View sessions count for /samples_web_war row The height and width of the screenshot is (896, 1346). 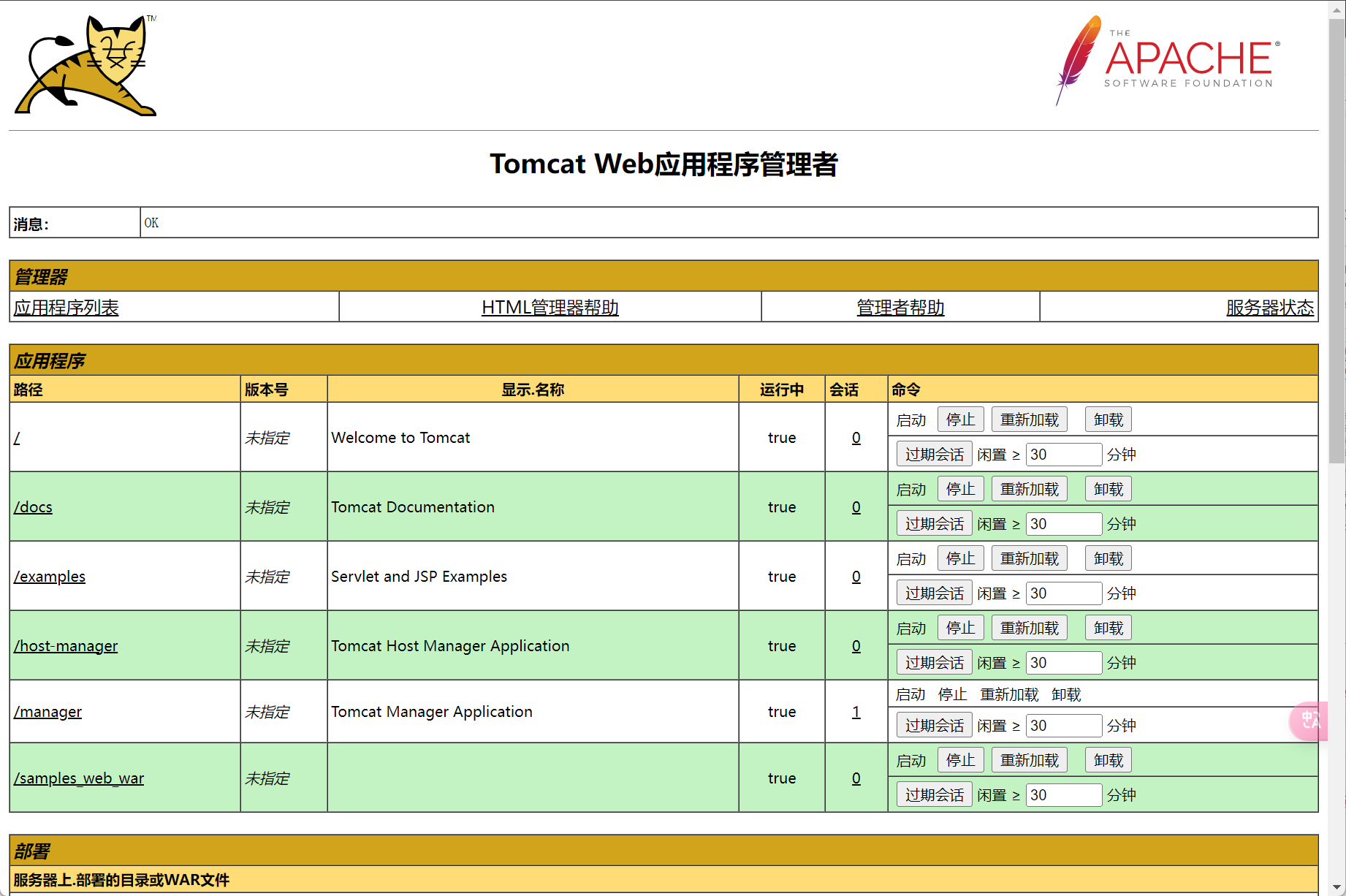point(856,778)
